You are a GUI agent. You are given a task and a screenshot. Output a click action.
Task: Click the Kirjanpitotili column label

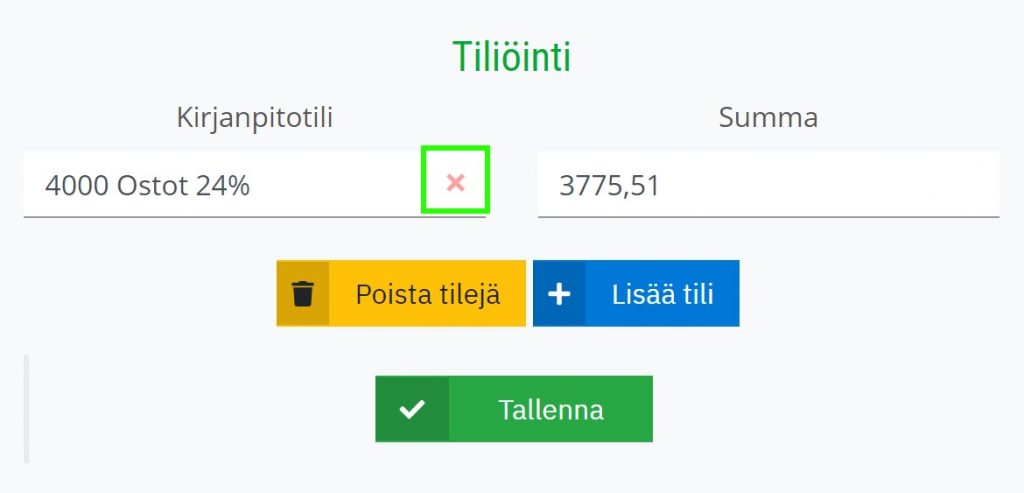[x=255, y=118]
